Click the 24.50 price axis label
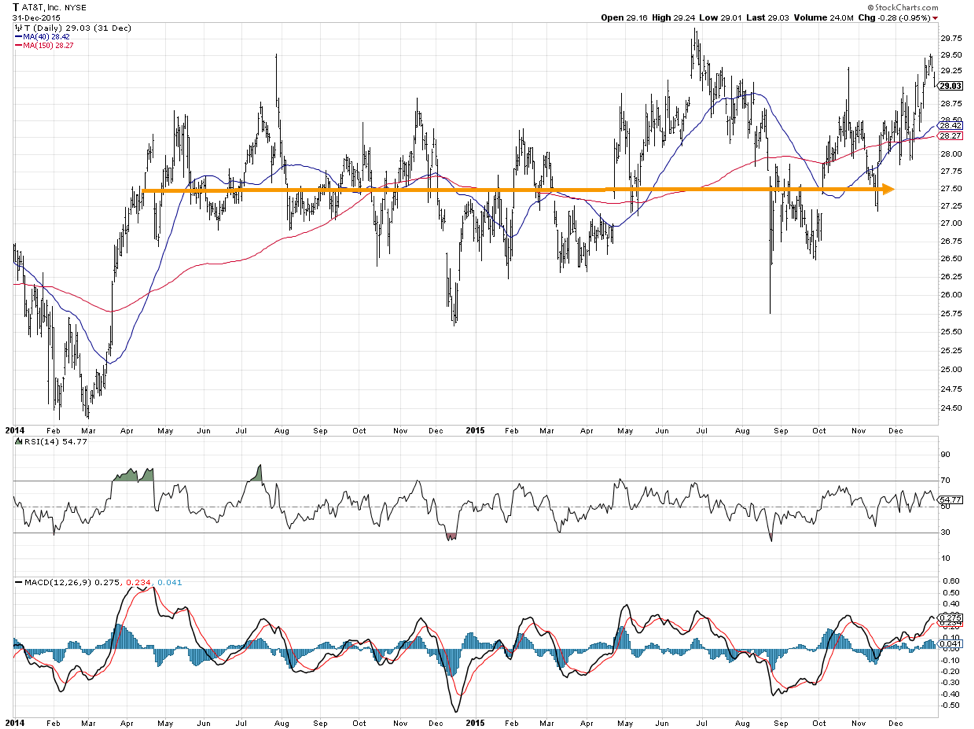This screenshot has height=729, width=974. (951, 407)
